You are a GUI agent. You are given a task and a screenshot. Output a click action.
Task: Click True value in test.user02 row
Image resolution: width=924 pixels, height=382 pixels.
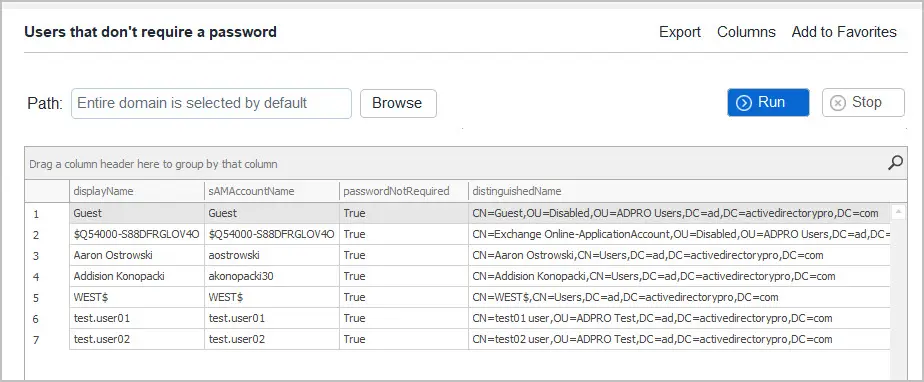[x=404, y=340]
